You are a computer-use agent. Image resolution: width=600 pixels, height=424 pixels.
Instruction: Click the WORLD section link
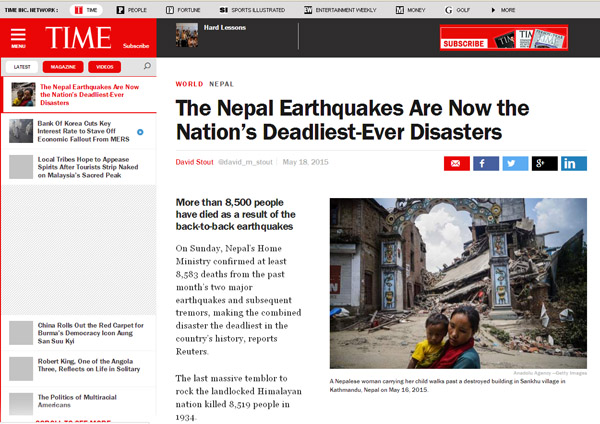pyautogui.click(x=188, y=85)
